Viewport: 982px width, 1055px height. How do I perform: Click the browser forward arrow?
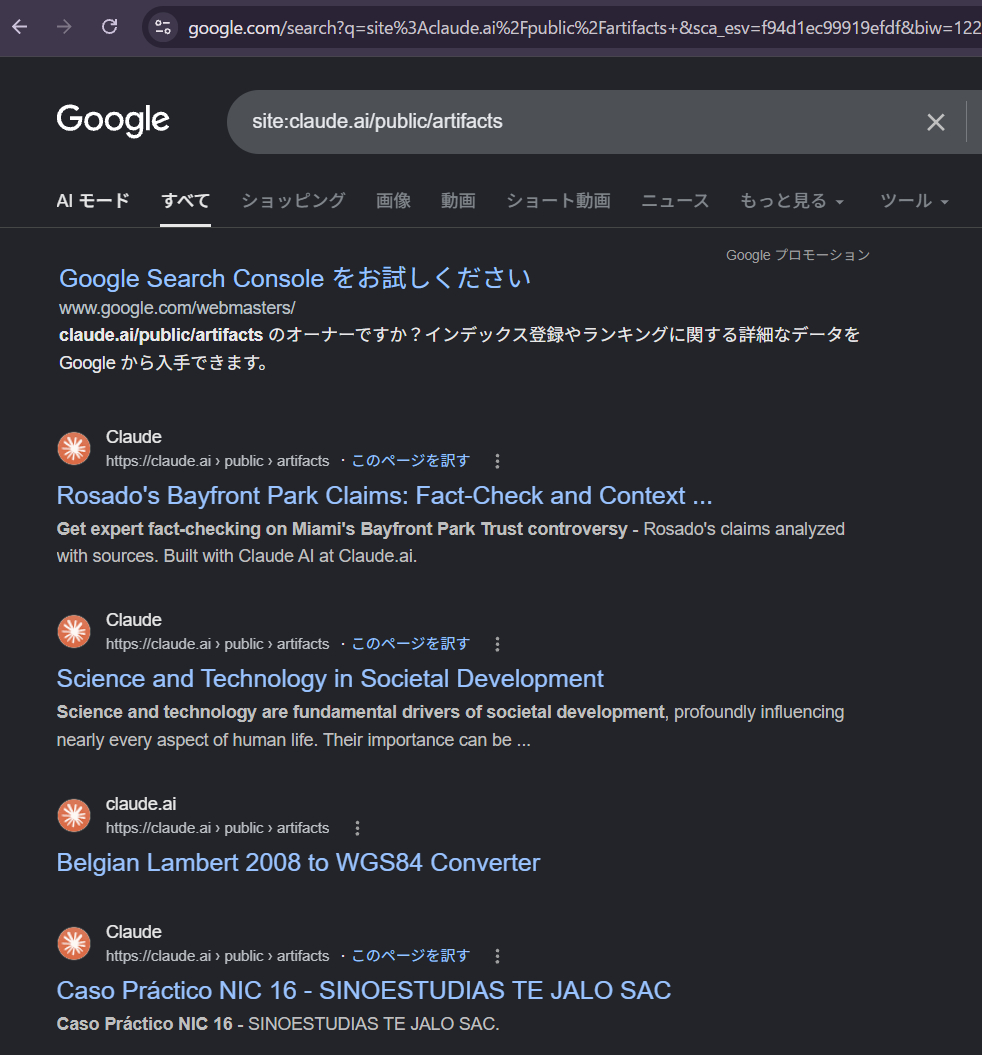click(x=64, y=27)
